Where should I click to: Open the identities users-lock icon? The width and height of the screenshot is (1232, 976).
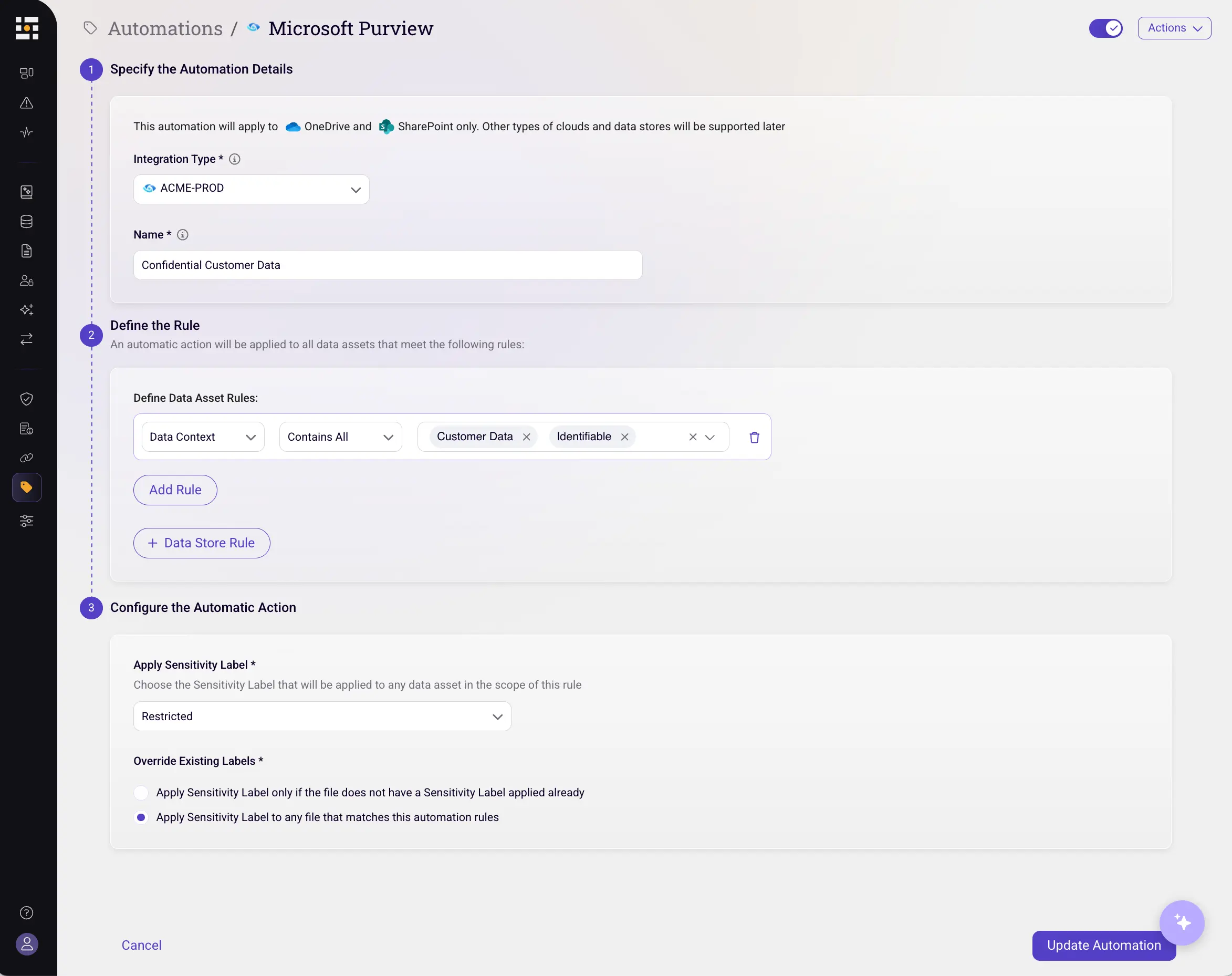pyautogui.click(x=27, y=281)
